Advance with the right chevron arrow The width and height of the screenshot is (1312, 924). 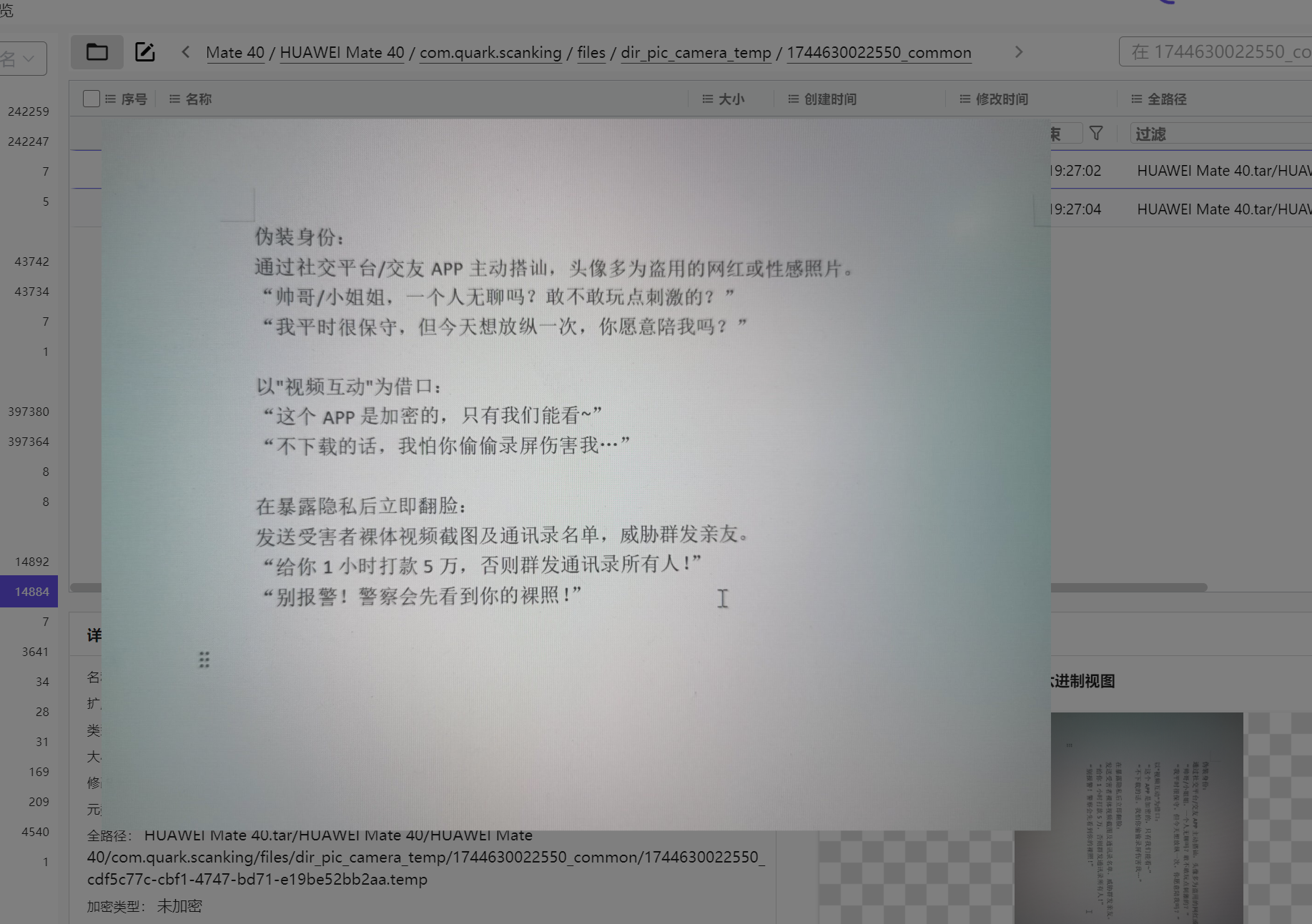(1019, 52)
